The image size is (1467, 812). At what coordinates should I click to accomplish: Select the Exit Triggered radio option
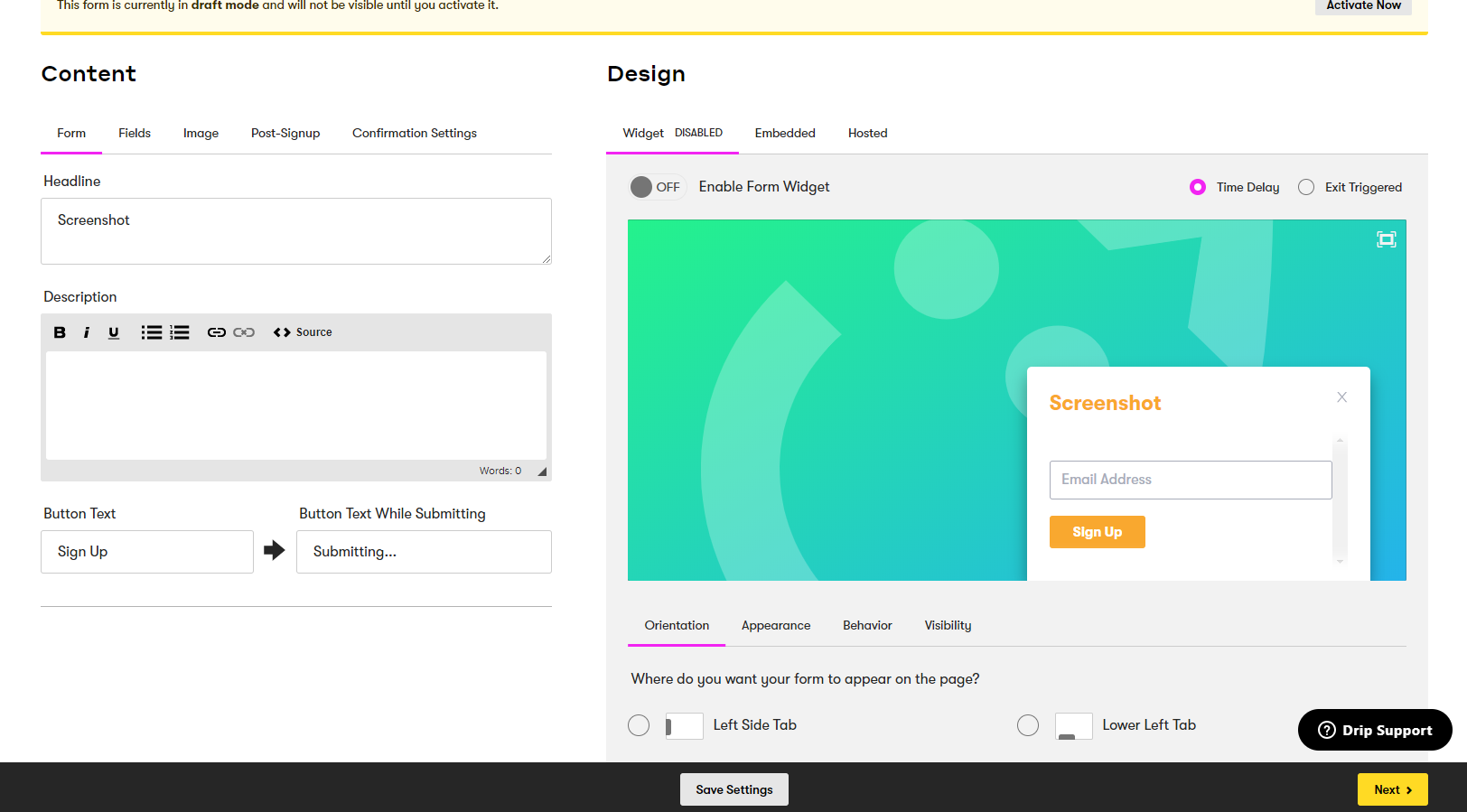tap(1306, 187)
